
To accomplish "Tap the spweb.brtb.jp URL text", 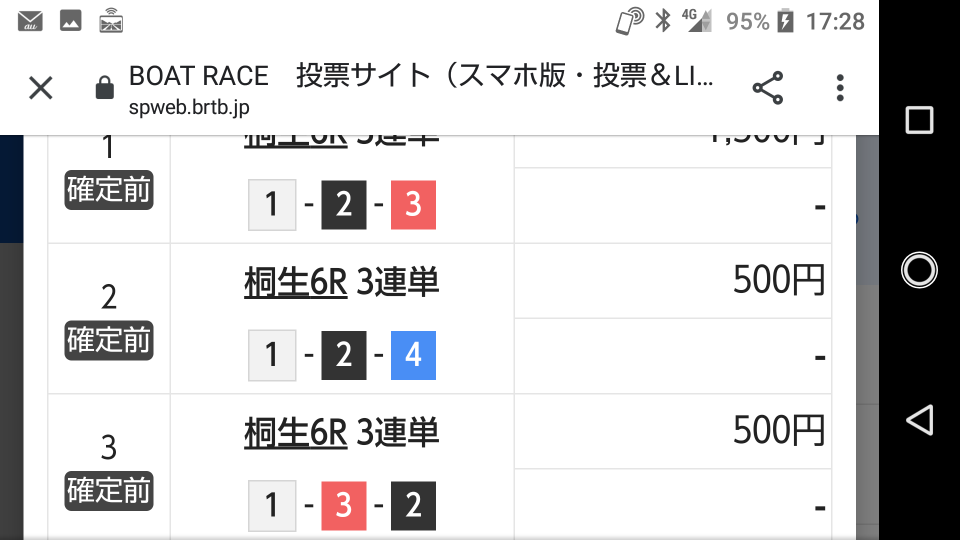I will (x=189, y=108).
